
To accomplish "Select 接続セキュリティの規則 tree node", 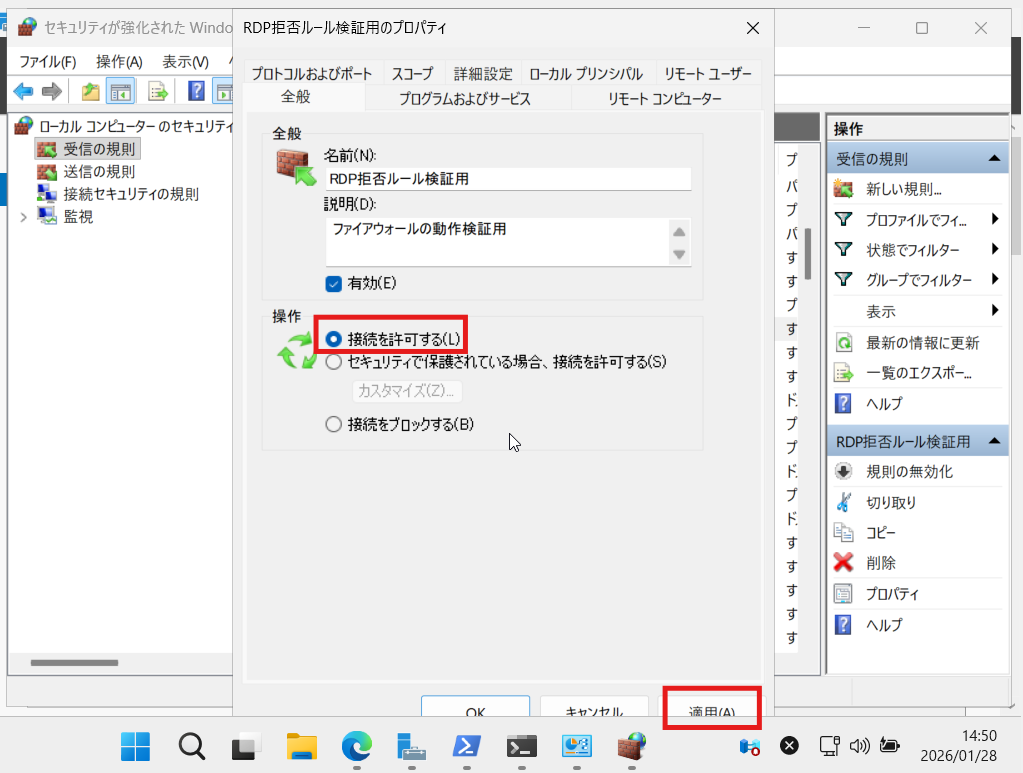I will 131,194.
